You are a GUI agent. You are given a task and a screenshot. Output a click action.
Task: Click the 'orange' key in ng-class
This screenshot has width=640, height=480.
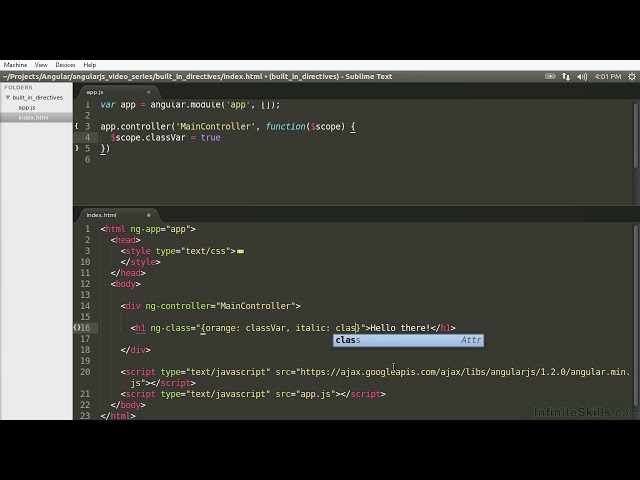click(221, 328)
